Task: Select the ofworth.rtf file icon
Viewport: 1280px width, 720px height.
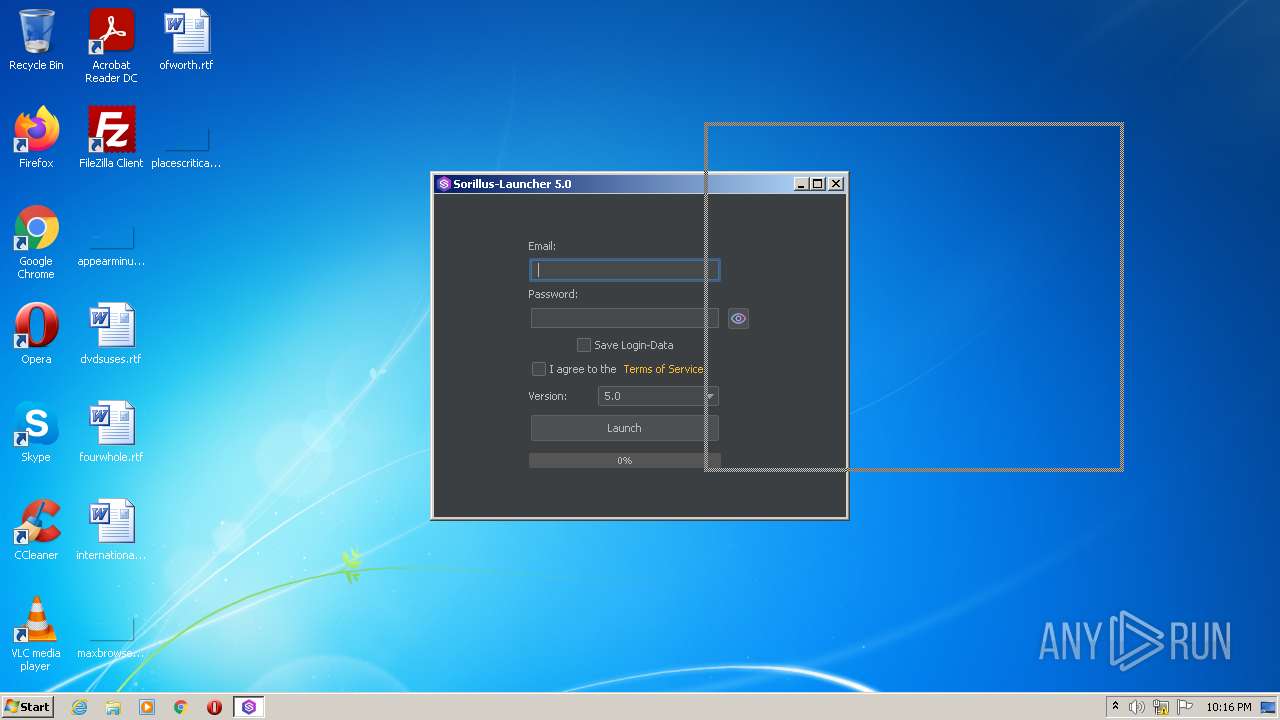Action: coord(186,40)
